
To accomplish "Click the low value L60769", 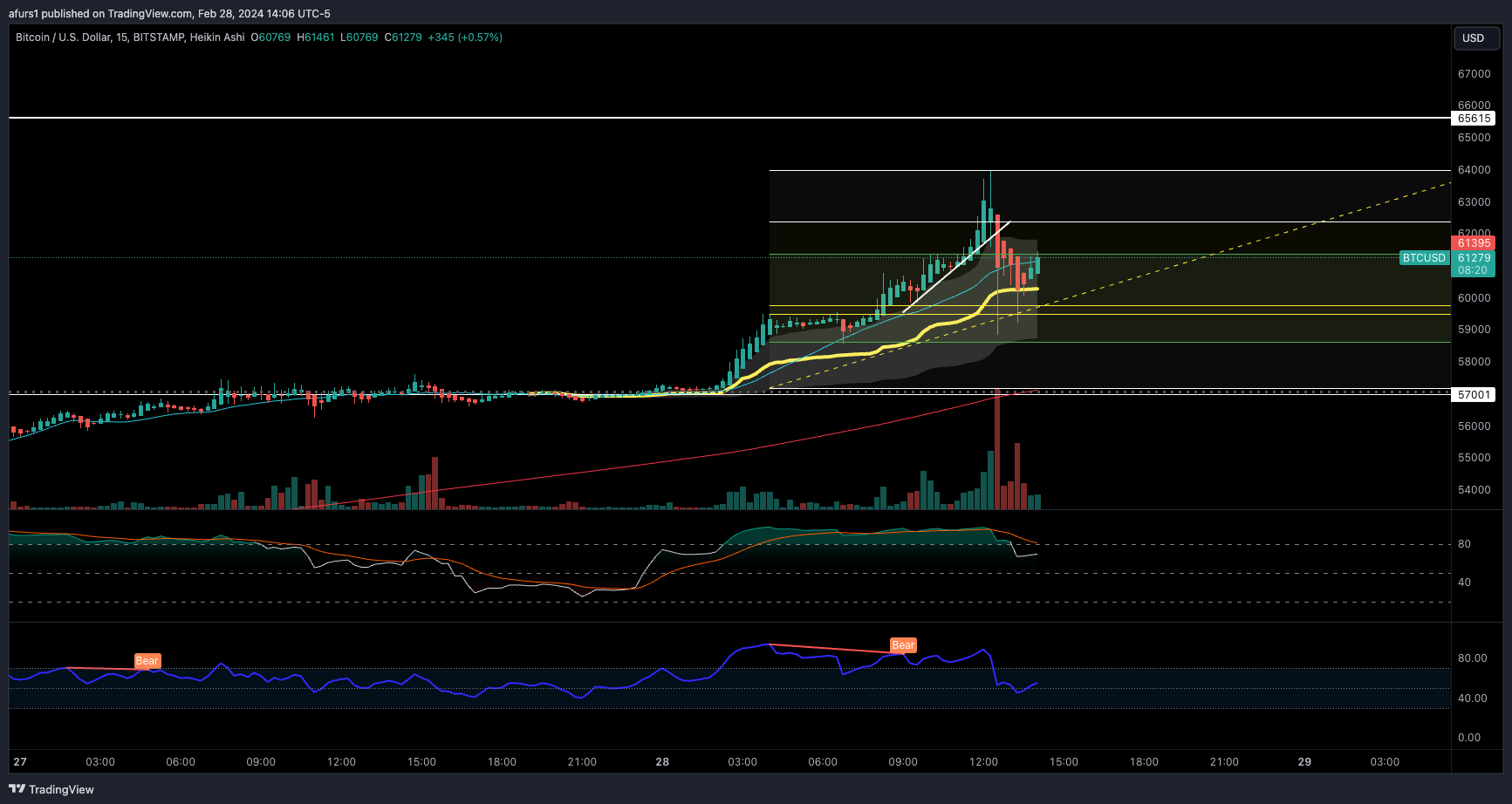I will coord(359,37).
